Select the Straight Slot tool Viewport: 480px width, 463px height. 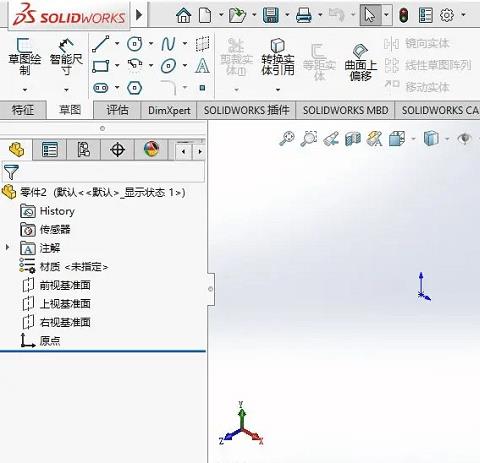tap(101, 88)
